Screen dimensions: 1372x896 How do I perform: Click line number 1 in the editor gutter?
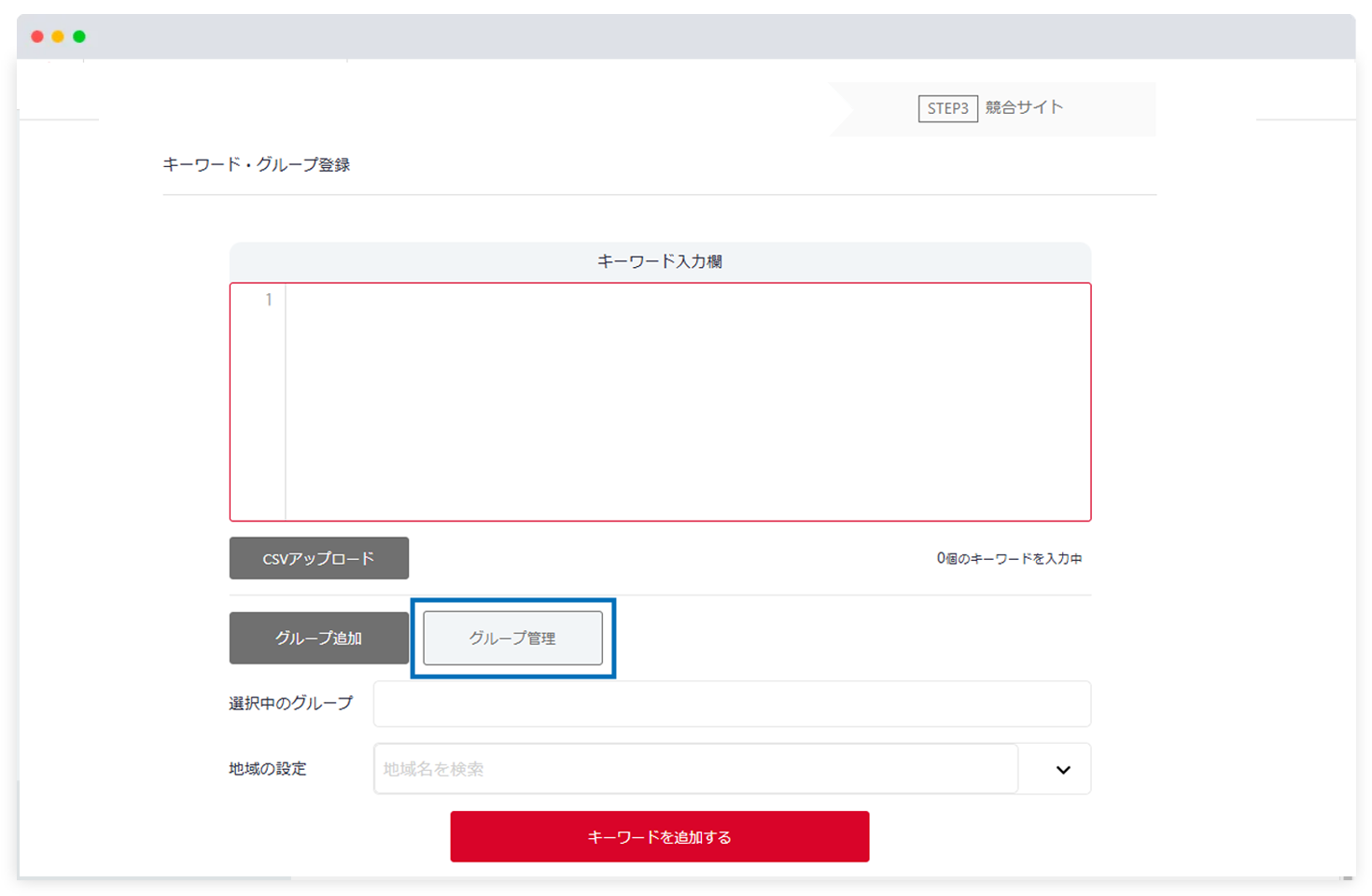tap(268, 300)
